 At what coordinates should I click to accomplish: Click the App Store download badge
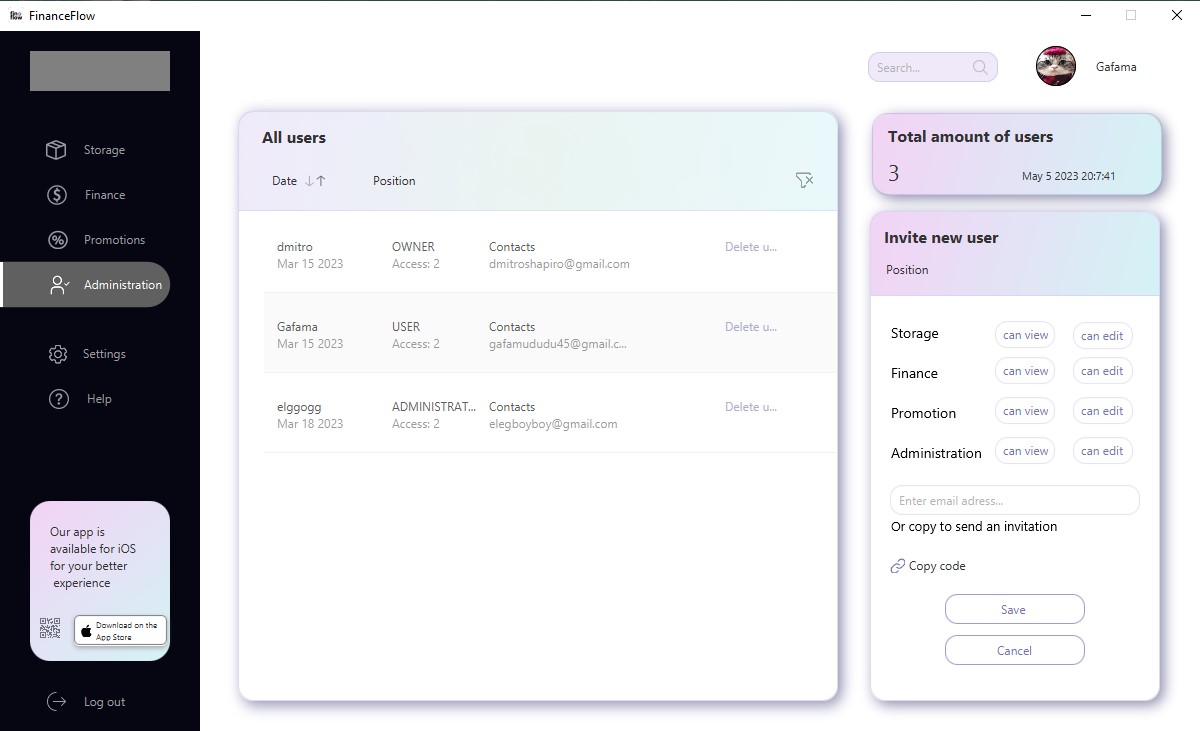[120, 630]
